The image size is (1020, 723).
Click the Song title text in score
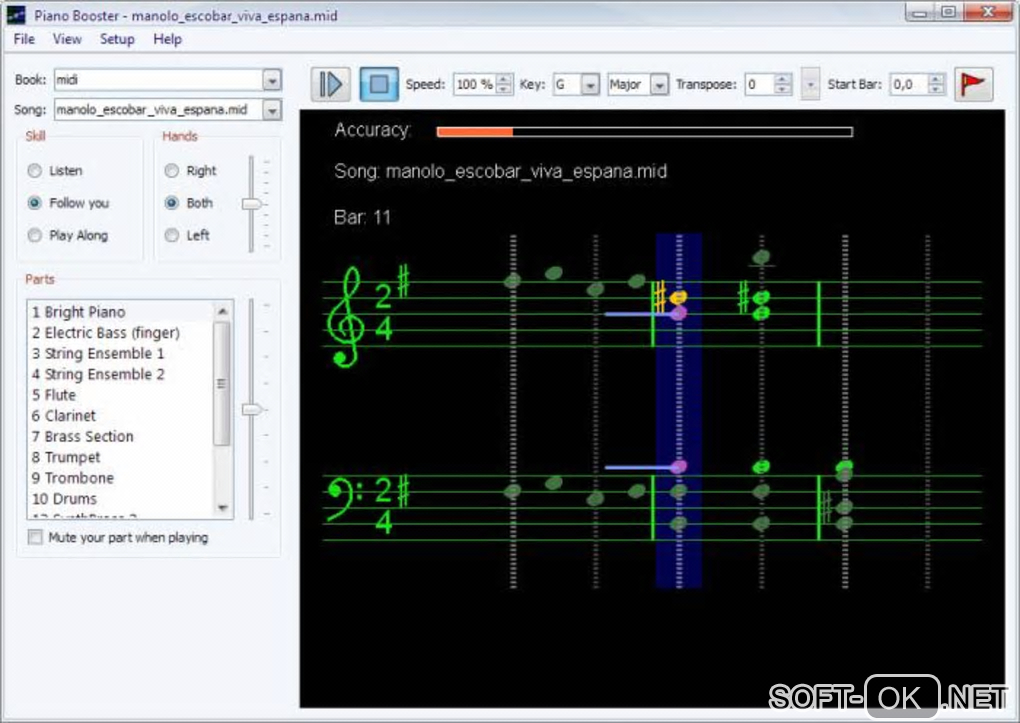coord(500,171)
